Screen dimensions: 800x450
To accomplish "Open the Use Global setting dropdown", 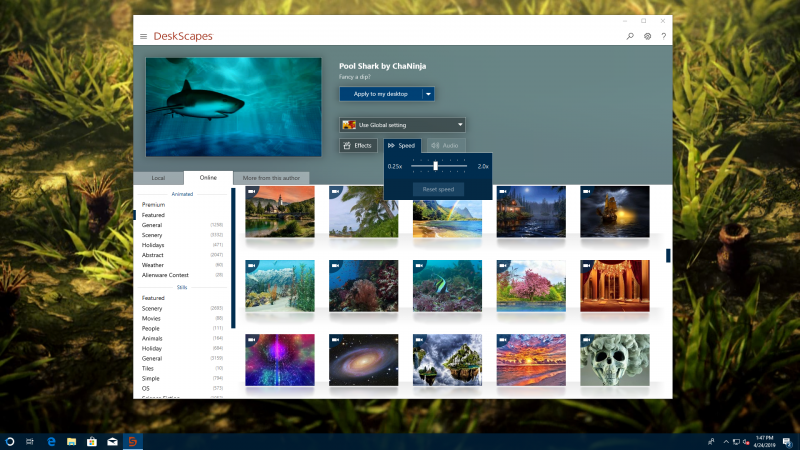I will (402, 125).
